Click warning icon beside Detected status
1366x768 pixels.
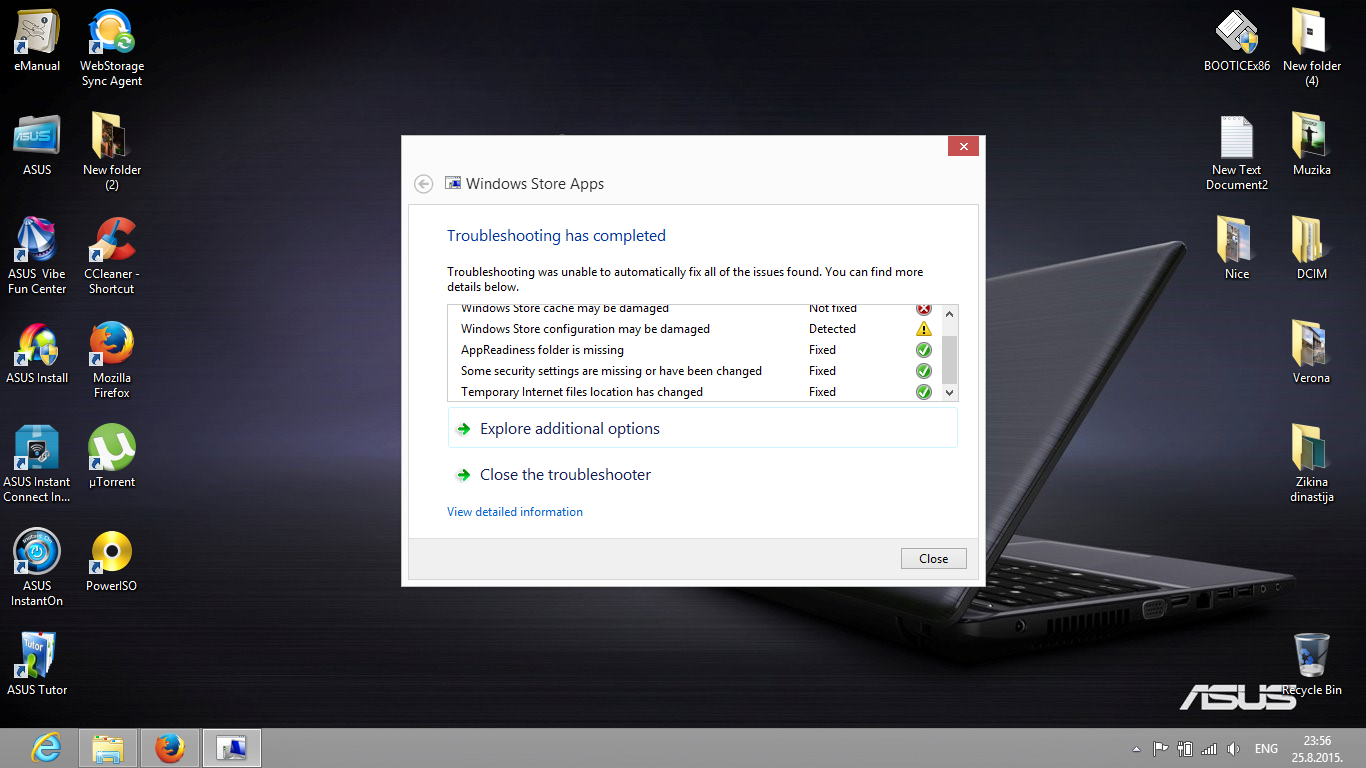924,329
